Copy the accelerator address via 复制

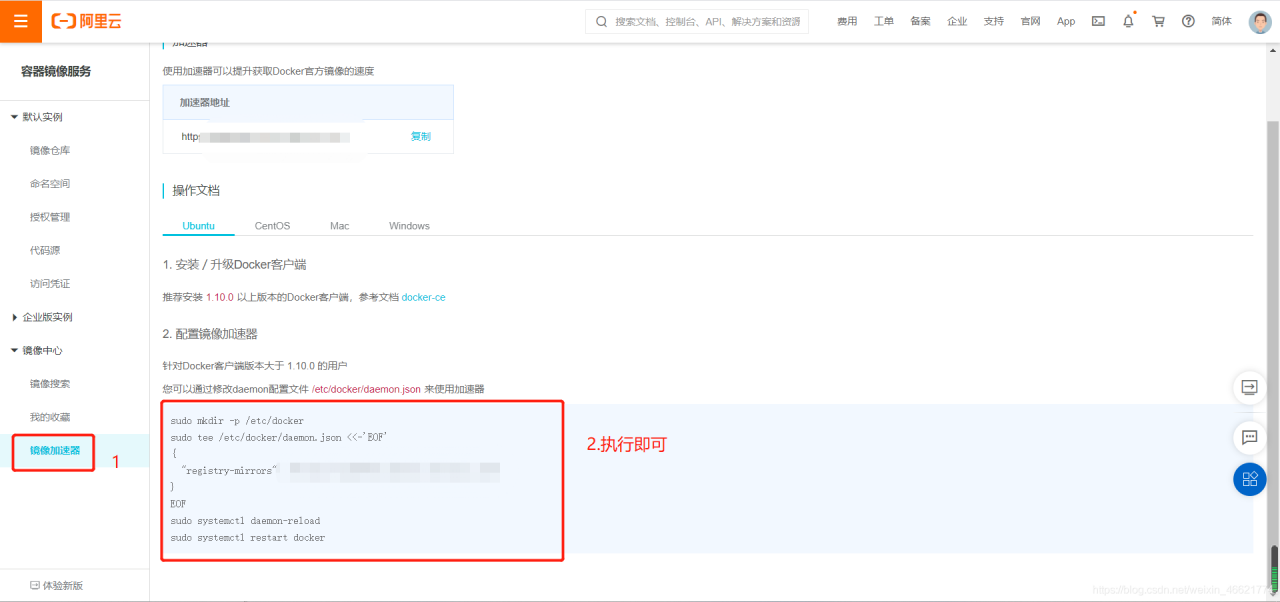[x=420, y=136]
